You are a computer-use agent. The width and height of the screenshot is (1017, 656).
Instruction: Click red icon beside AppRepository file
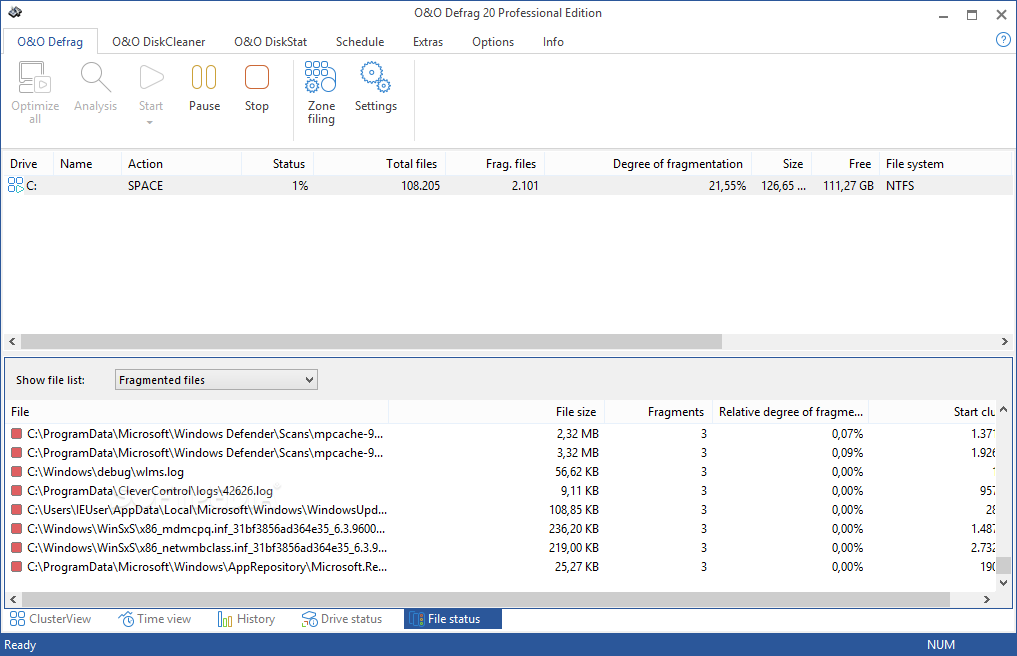coord(17,566)
